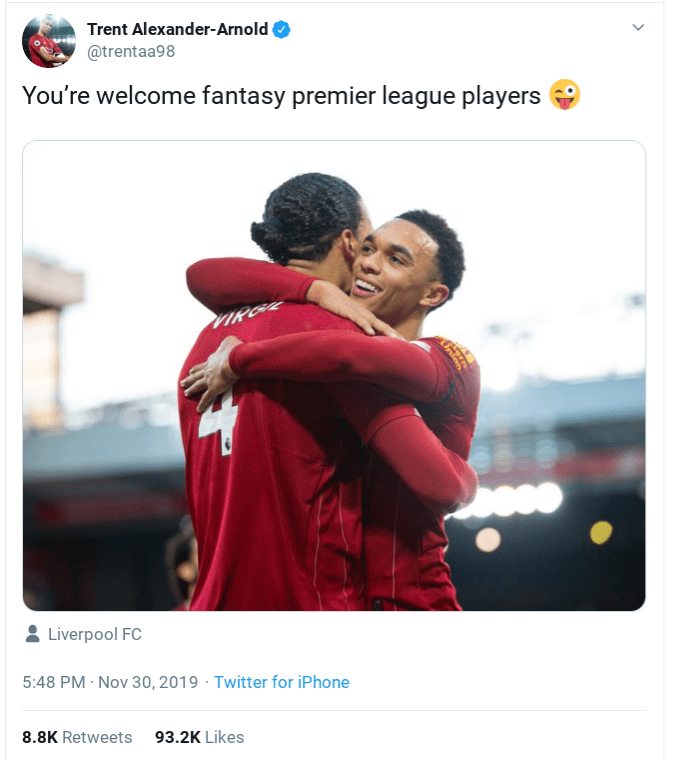Open the Trent Alexander-Arnold display name link

point(177,29)
